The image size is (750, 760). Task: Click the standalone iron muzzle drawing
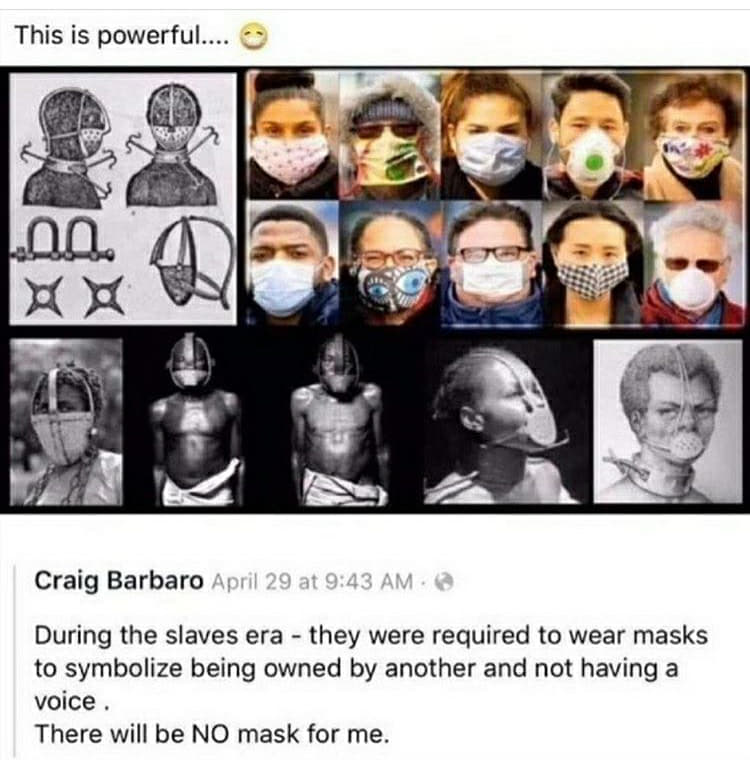click(x=192, y=262)
